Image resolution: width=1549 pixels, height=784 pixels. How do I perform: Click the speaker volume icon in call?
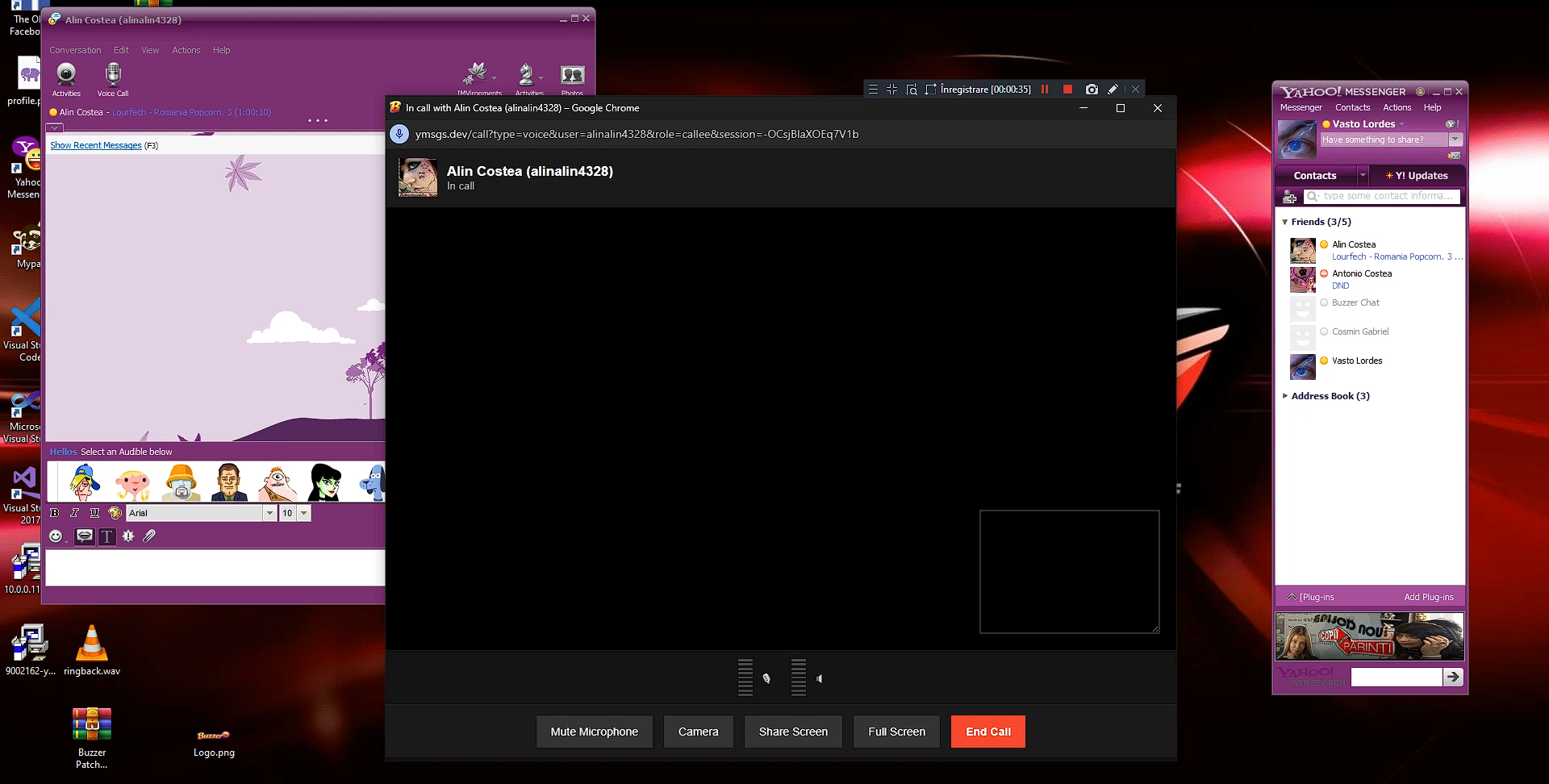819,679
